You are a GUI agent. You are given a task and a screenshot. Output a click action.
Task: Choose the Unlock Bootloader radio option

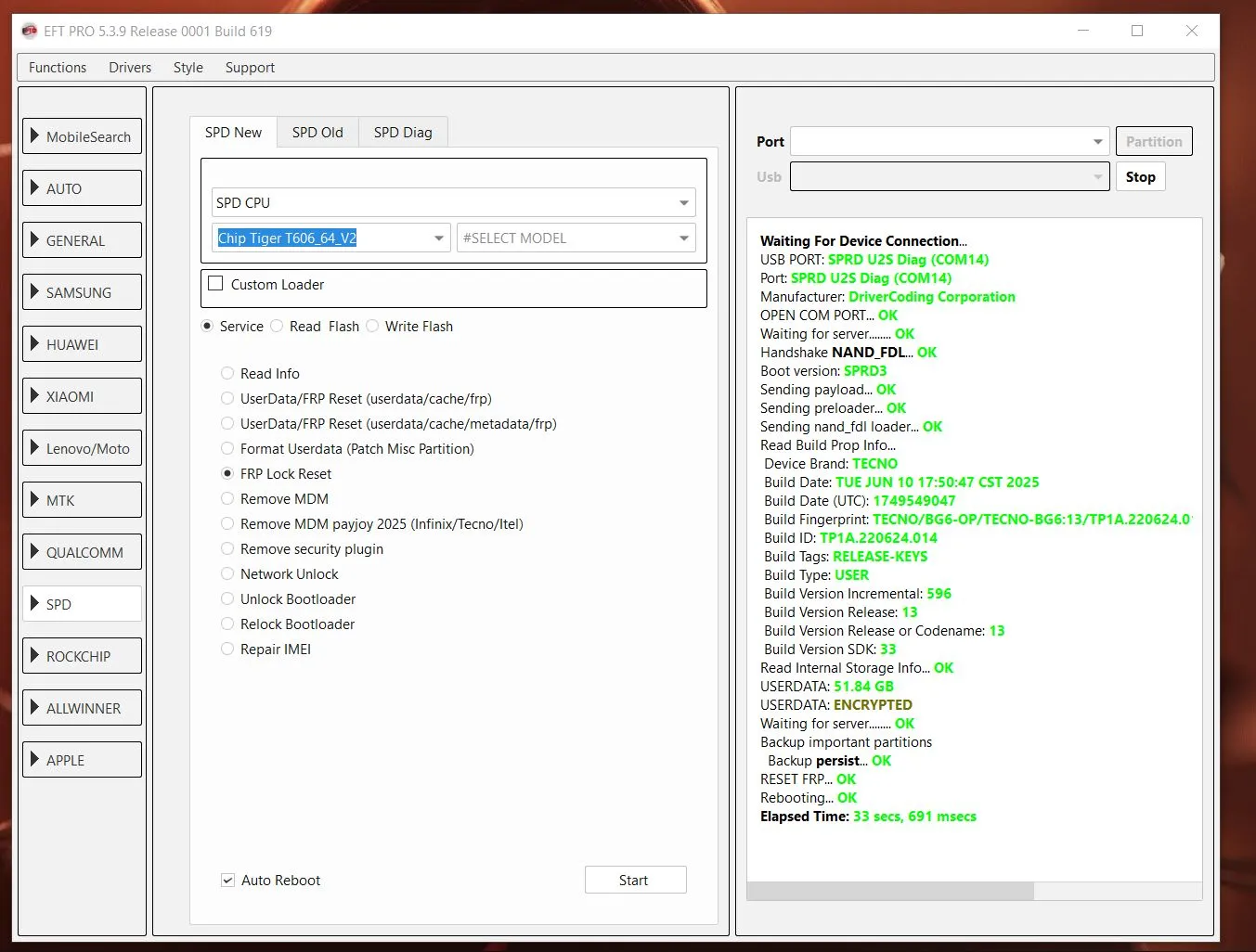[x=227, y=599]
